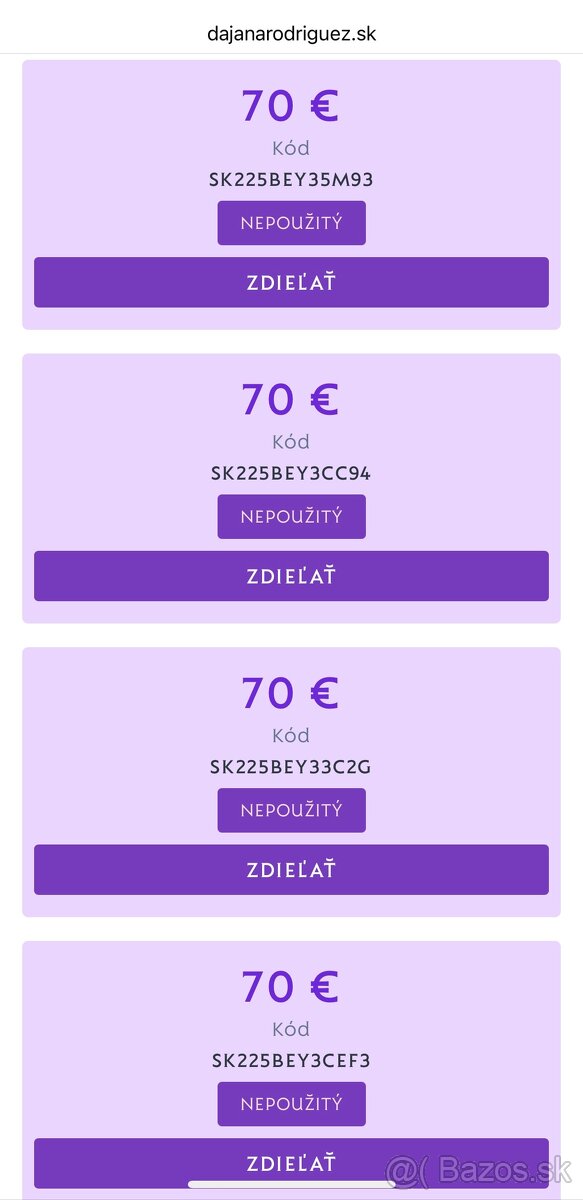Tap ZDIEĽAŤ for code SK225BEY33C2G
Viewport: 583px width, 1200px height.
click(291, 870)
